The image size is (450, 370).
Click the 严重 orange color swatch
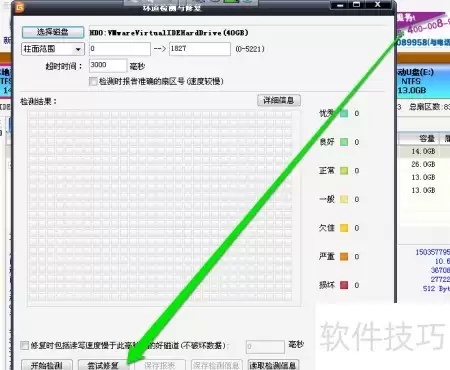coord(344,256)
